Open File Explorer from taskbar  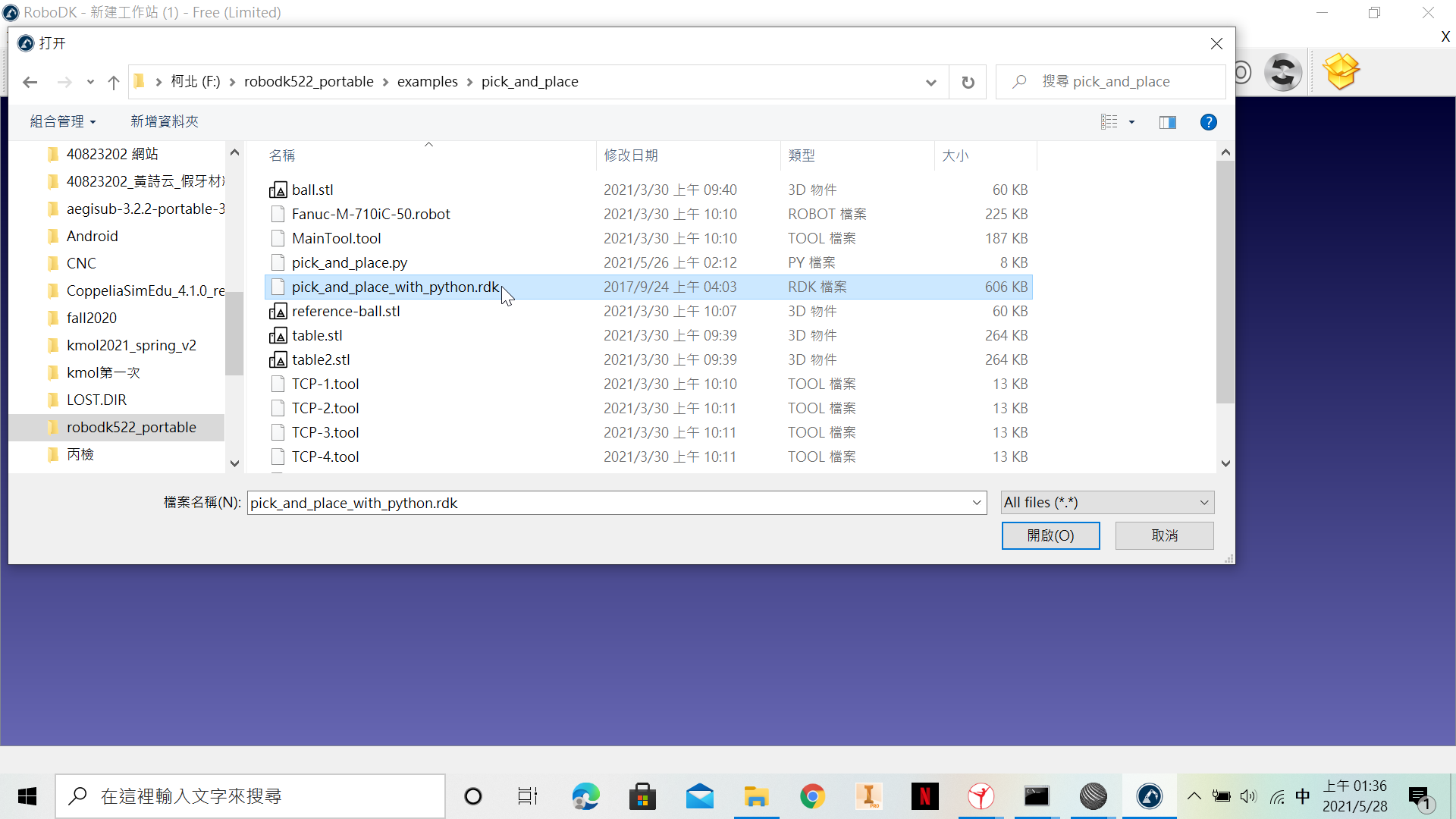(x=756, y=796)
